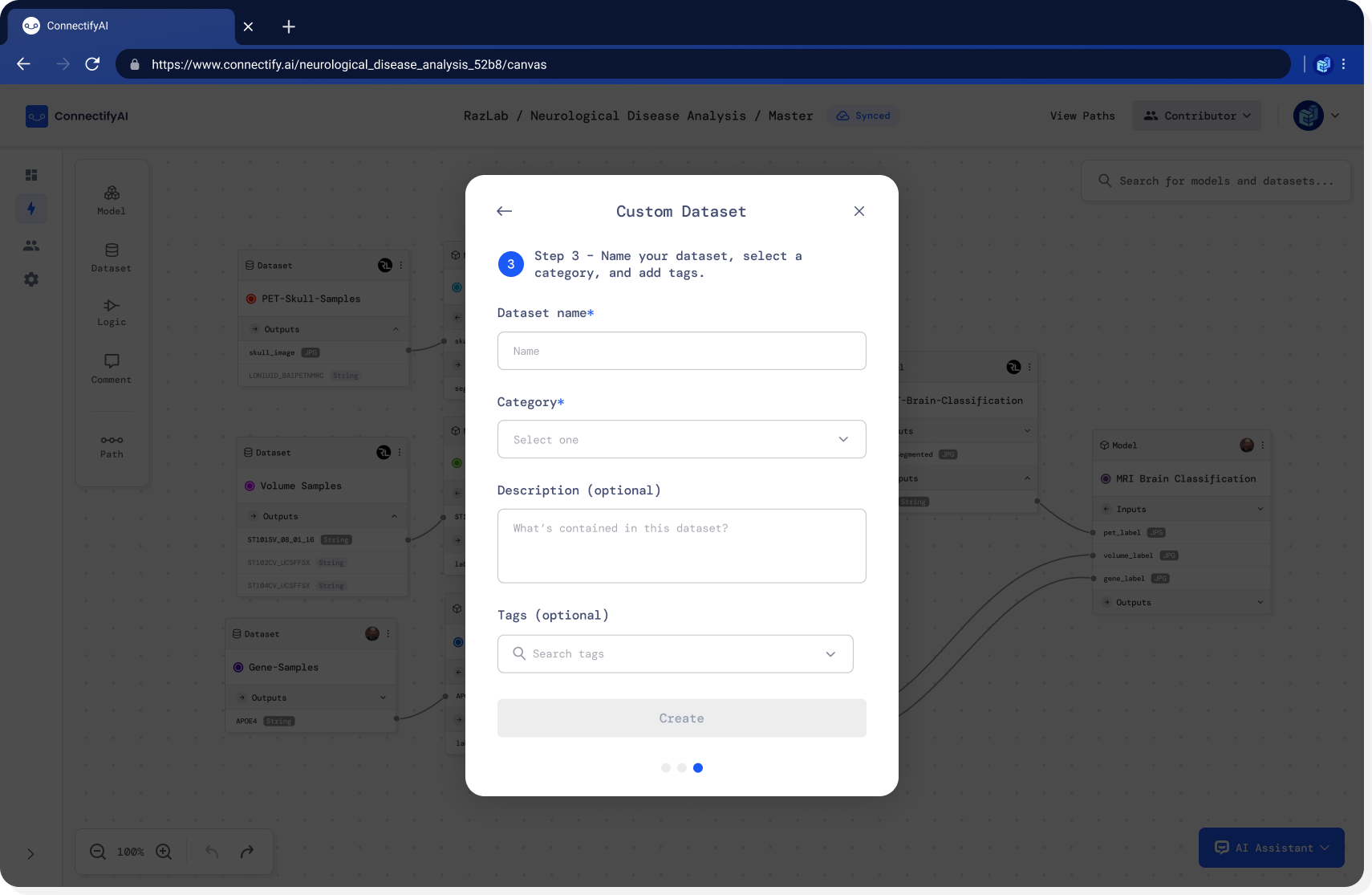Zoom in the canvas
This screenshot has width=1372, height=895.
point(164,852)
